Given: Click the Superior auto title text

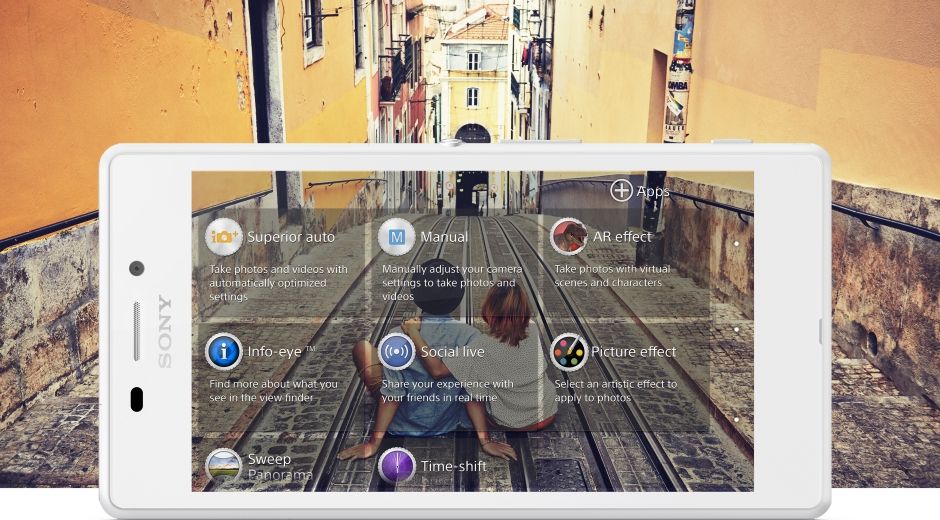Looking at the screenshot, I should 291,237.
